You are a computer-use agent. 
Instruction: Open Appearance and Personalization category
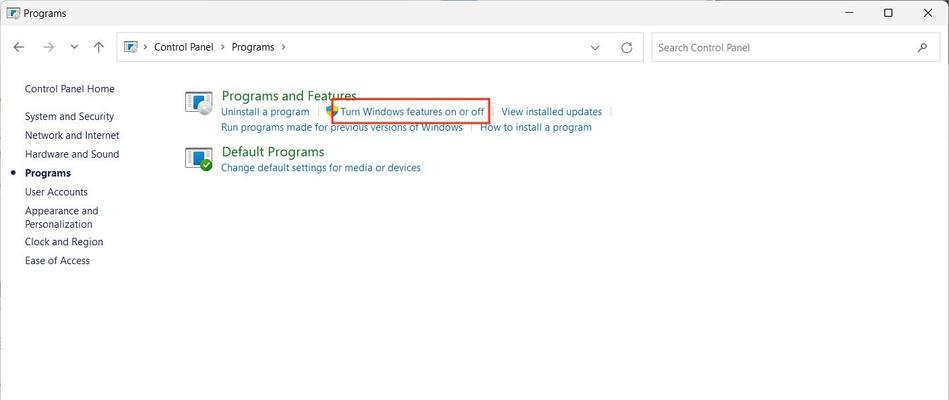61,217
